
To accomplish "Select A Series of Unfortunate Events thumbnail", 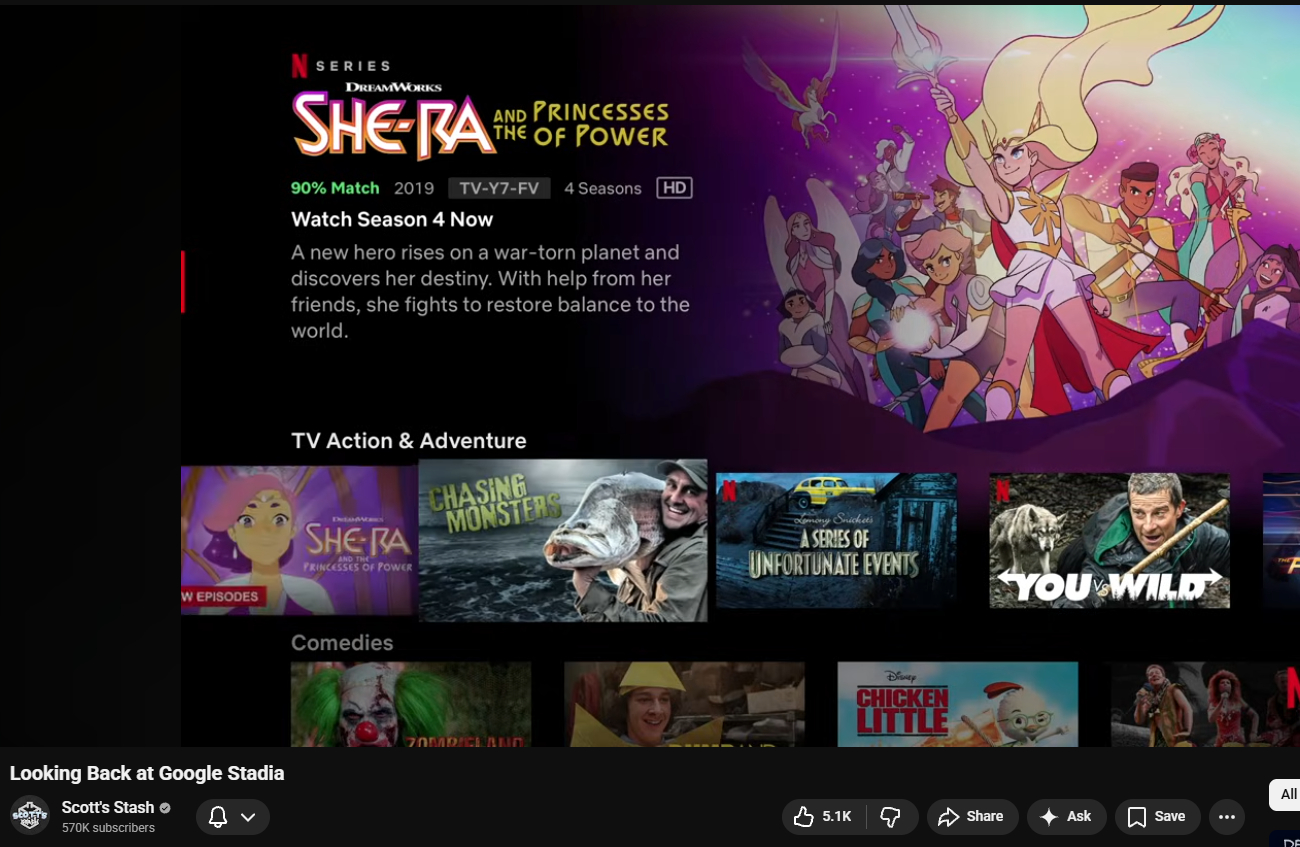I will click(x=836, y=540).
